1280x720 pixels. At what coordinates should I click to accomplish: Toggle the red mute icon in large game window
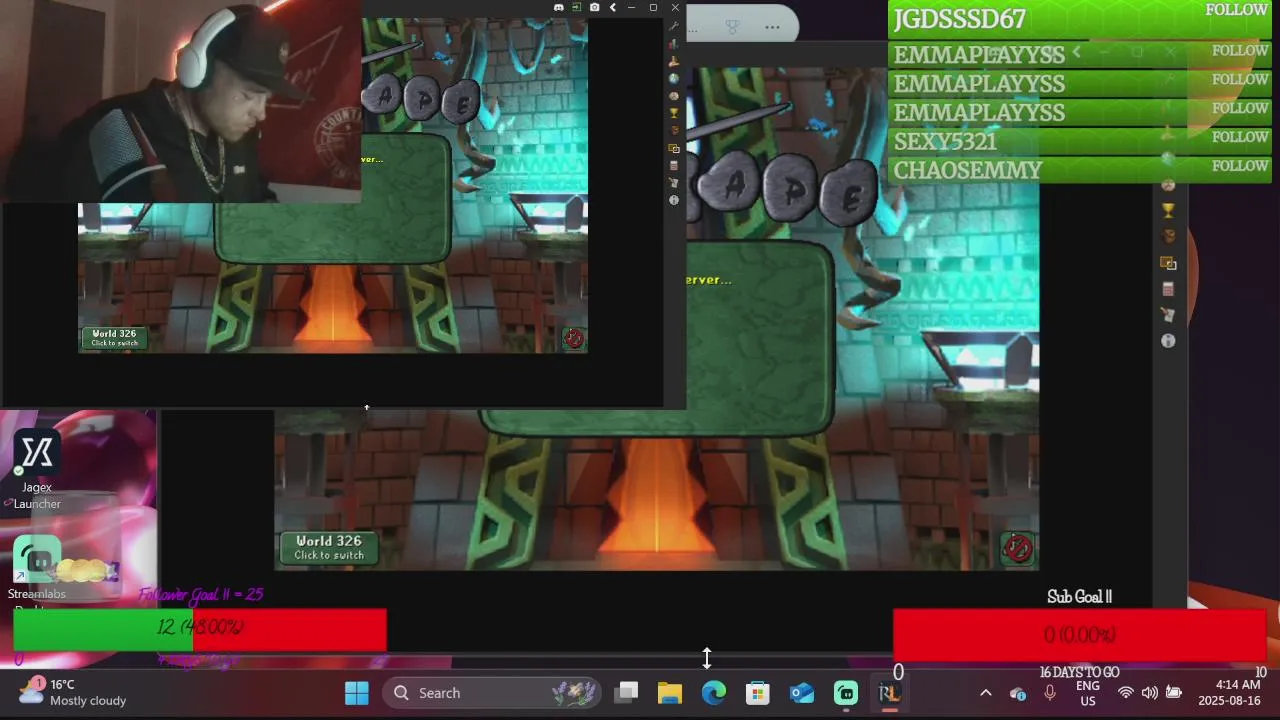coord(1018,548)
